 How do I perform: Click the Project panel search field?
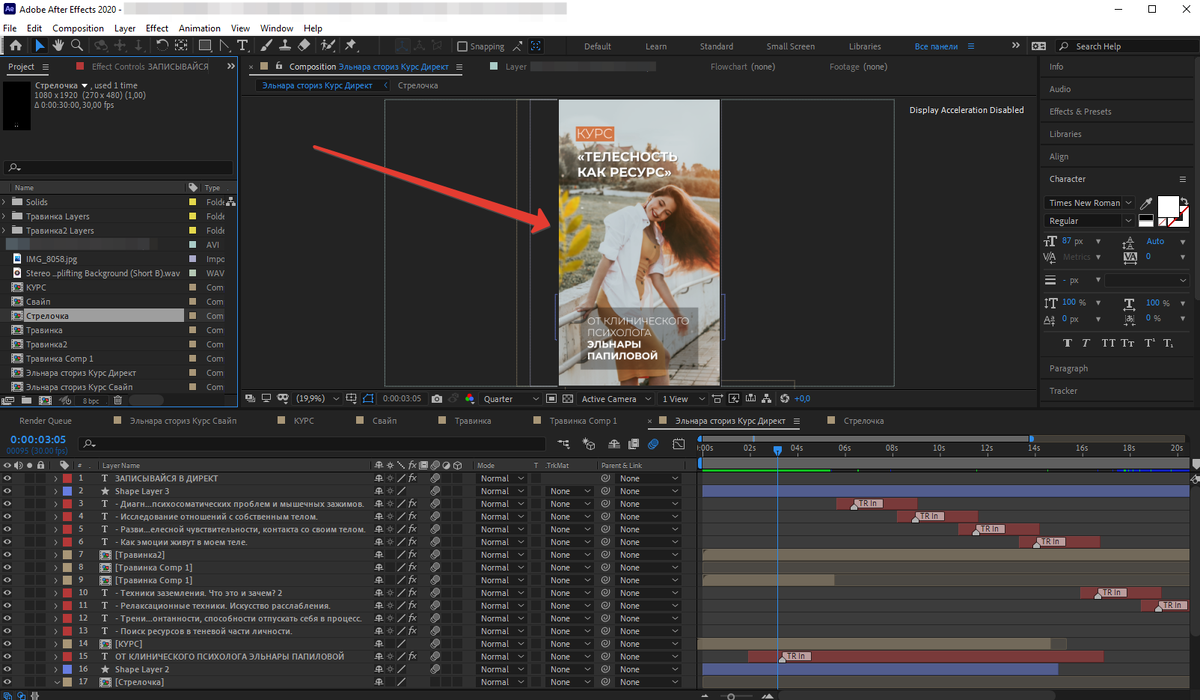coord(118,168)
